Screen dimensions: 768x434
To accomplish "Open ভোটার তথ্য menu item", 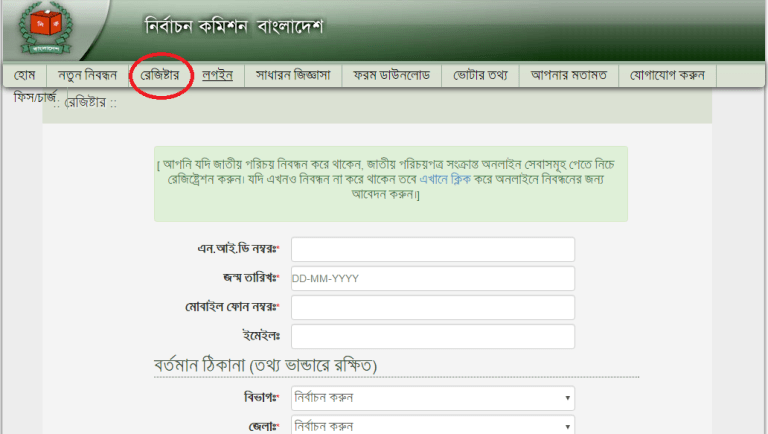I will click(x=480, y=75).
